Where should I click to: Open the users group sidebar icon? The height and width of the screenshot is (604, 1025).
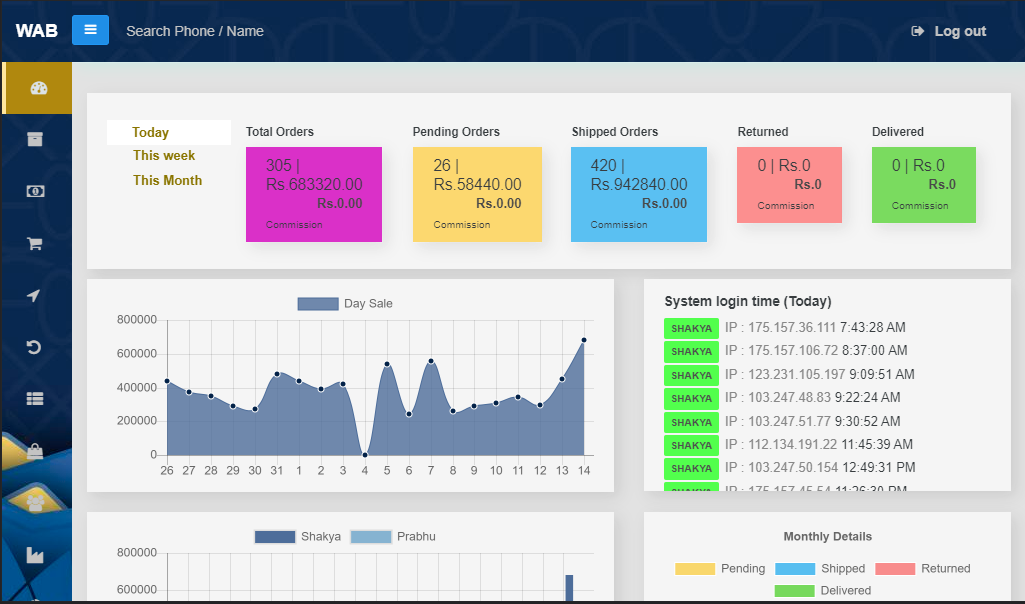pos(36,503)
